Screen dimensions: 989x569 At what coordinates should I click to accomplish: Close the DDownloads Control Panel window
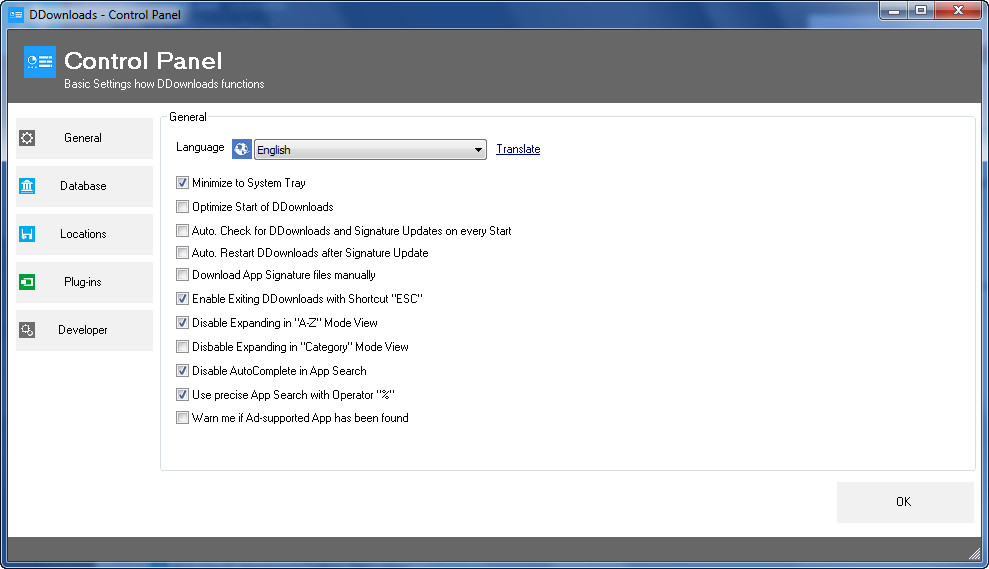click(x=958, y=11)
